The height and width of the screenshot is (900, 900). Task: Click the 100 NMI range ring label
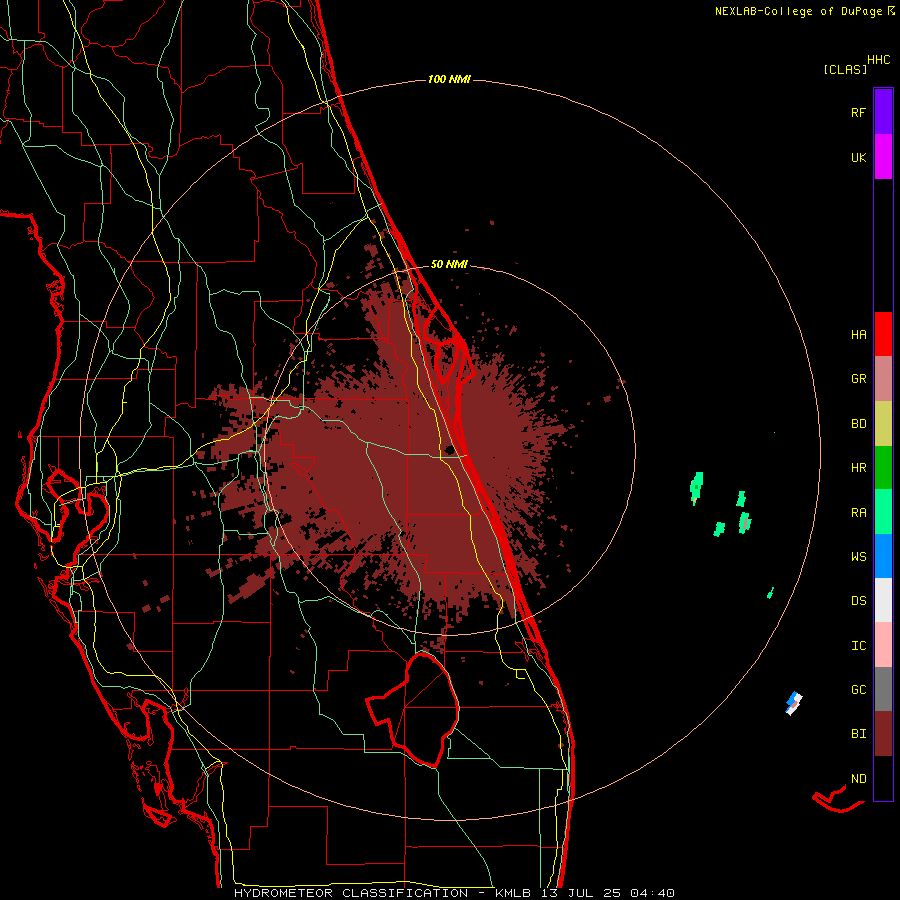(449, 79)
